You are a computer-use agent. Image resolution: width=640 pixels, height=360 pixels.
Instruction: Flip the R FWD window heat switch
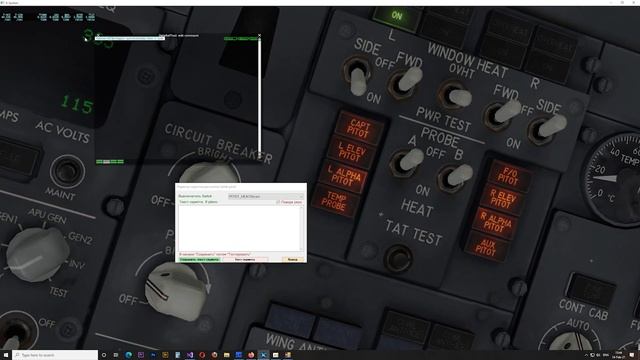point(502,114)
